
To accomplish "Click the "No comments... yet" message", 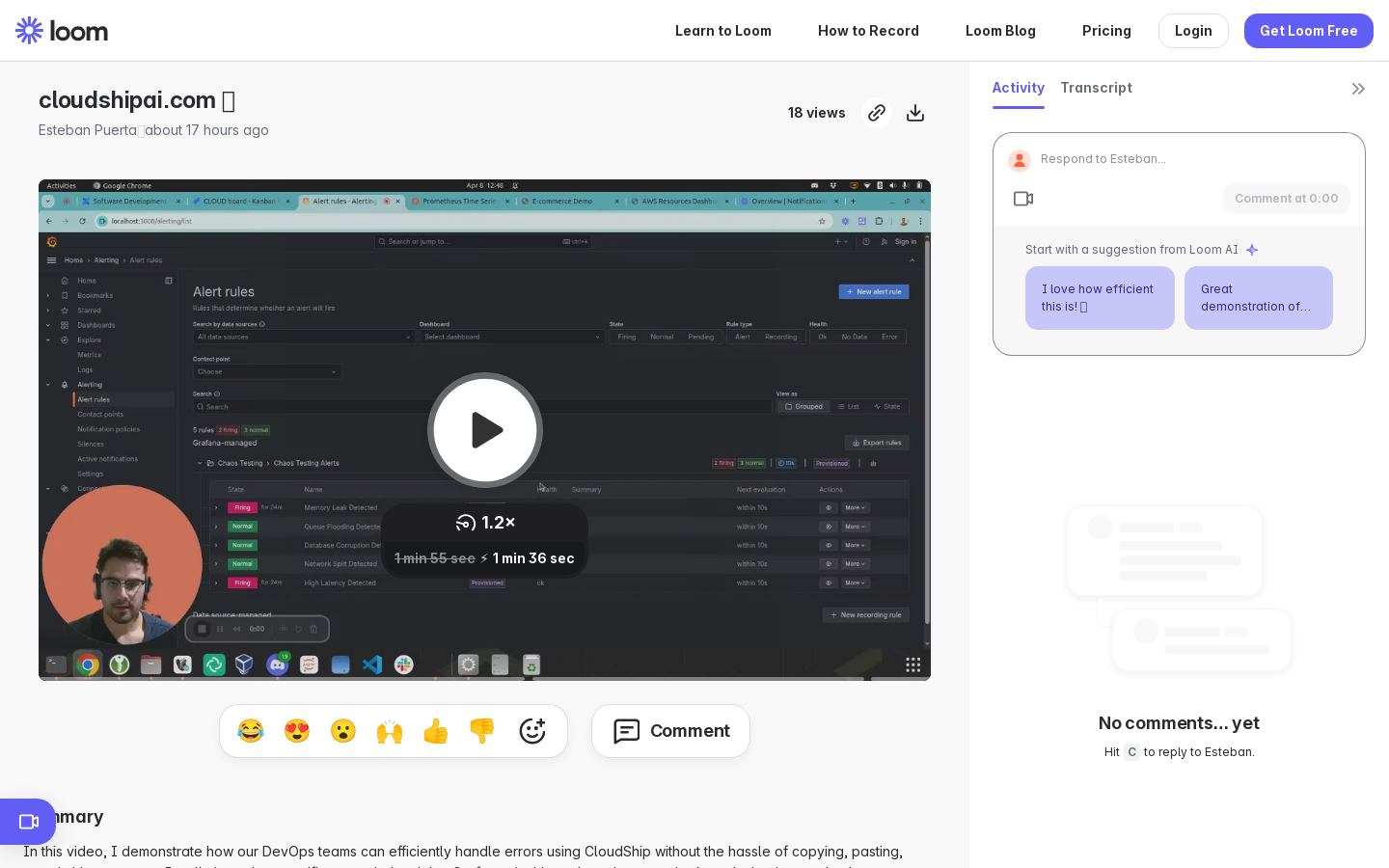I will point(1179,723).
